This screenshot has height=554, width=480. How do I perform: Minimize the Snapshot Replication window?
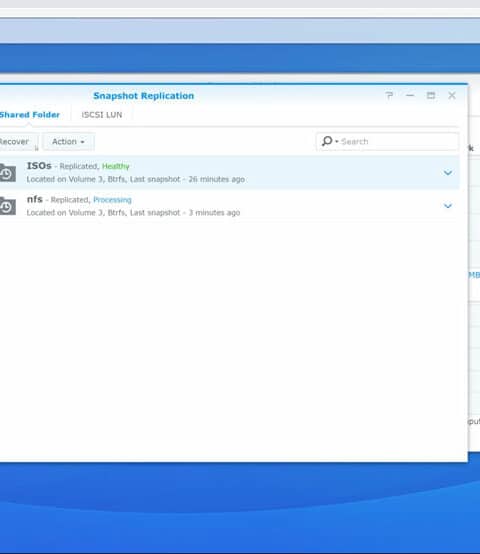click(x=410, y=95)
